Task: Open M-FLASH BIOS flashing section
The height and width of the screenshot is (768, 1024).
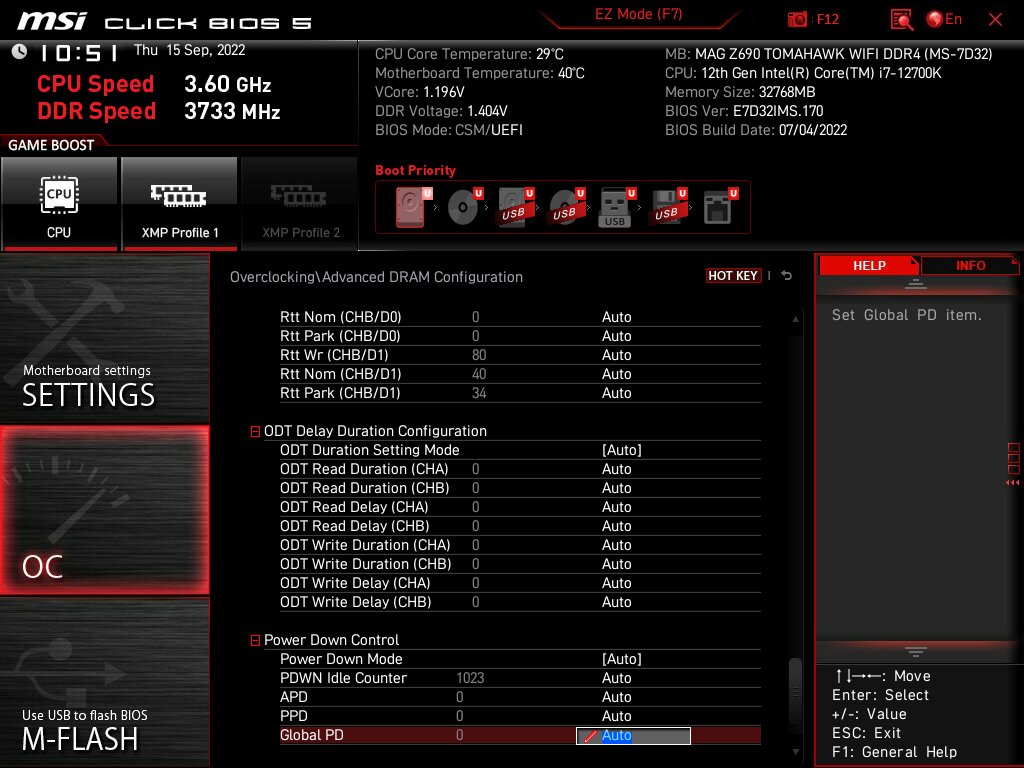Action: pyautogui.click(x=104, y=682)
